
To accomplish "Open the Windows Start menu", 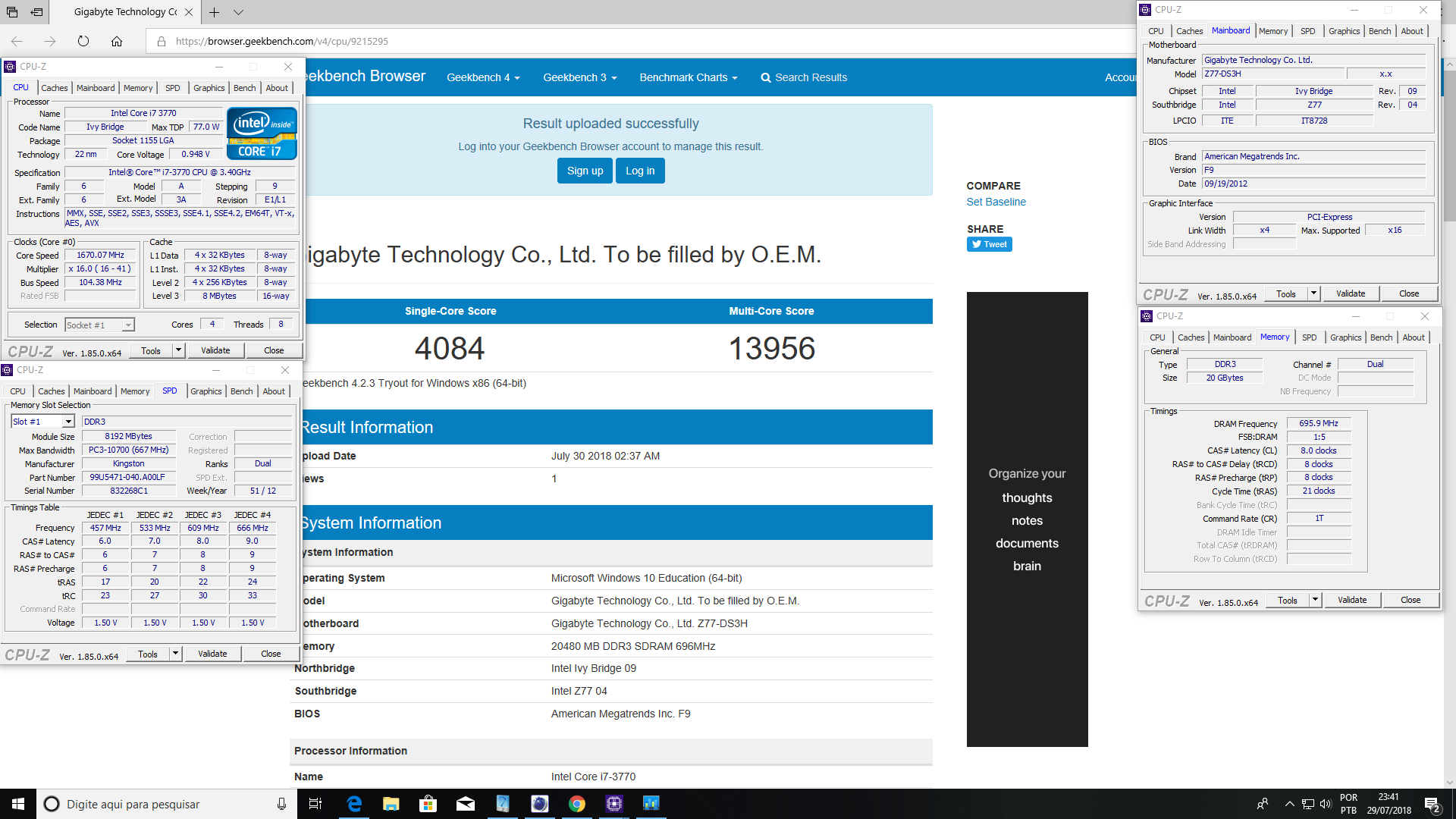I will [18, 804].
